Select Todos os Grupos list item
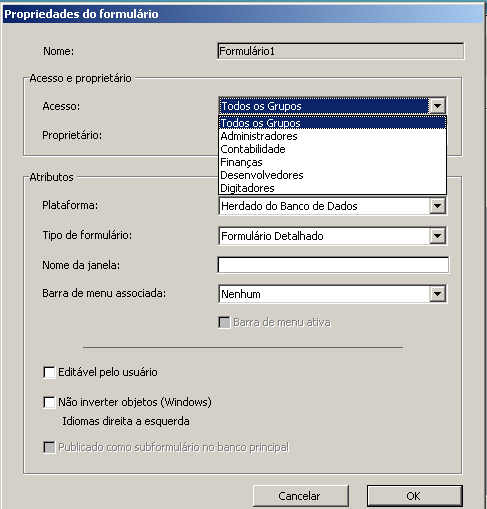The image size is (487, 509). [332, 123]
